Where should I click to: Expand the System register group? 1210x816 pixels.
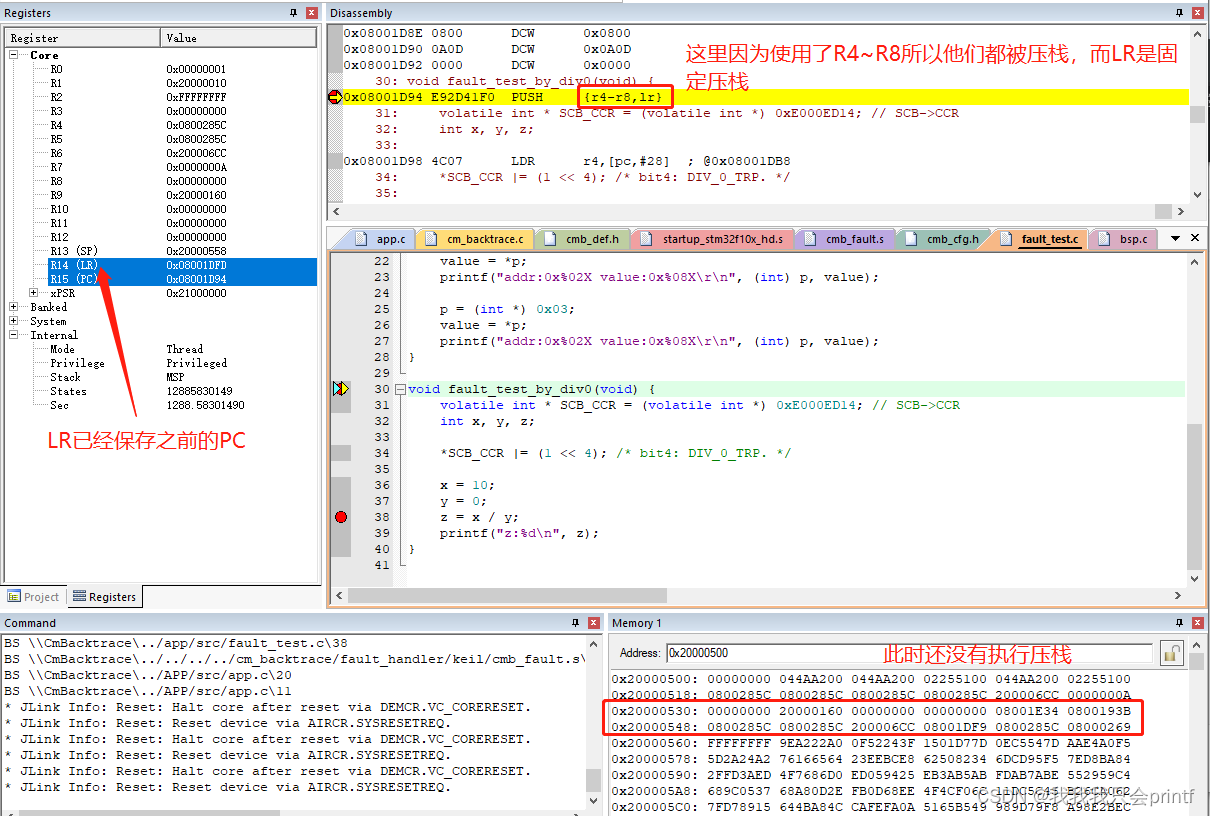16,321
